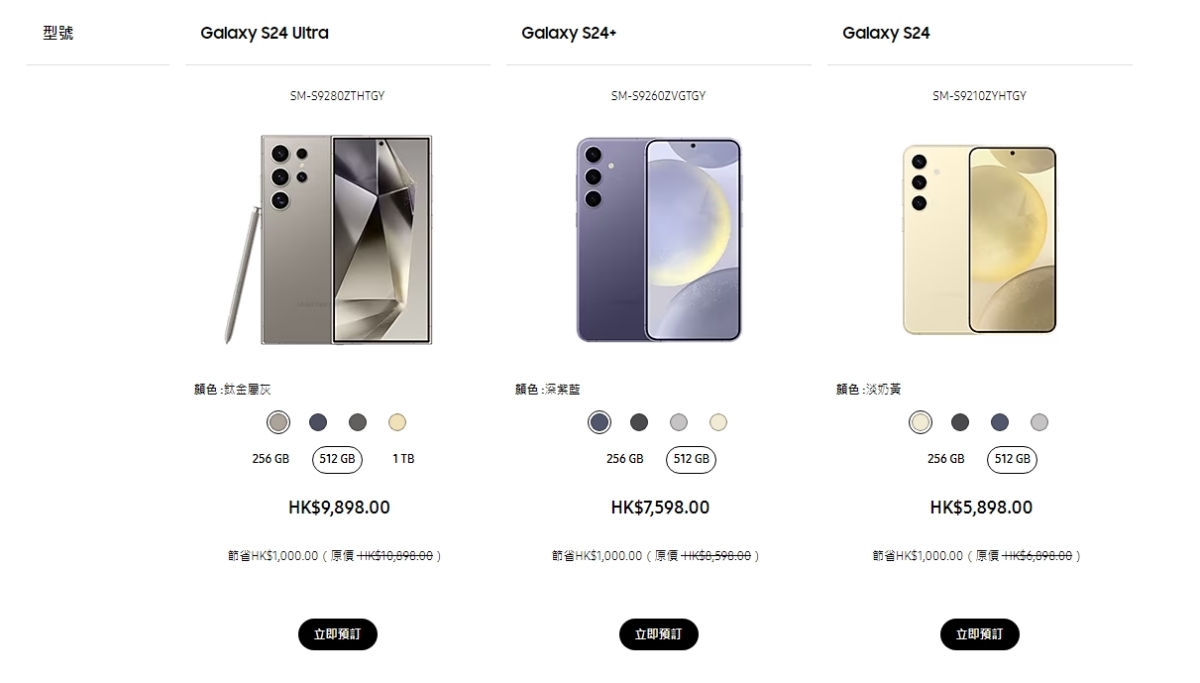The image size is (1200, 683).
Task: Choose 256 GB storage for S24 Ultra
Action: pyautogui.click(x=271, y=459)
